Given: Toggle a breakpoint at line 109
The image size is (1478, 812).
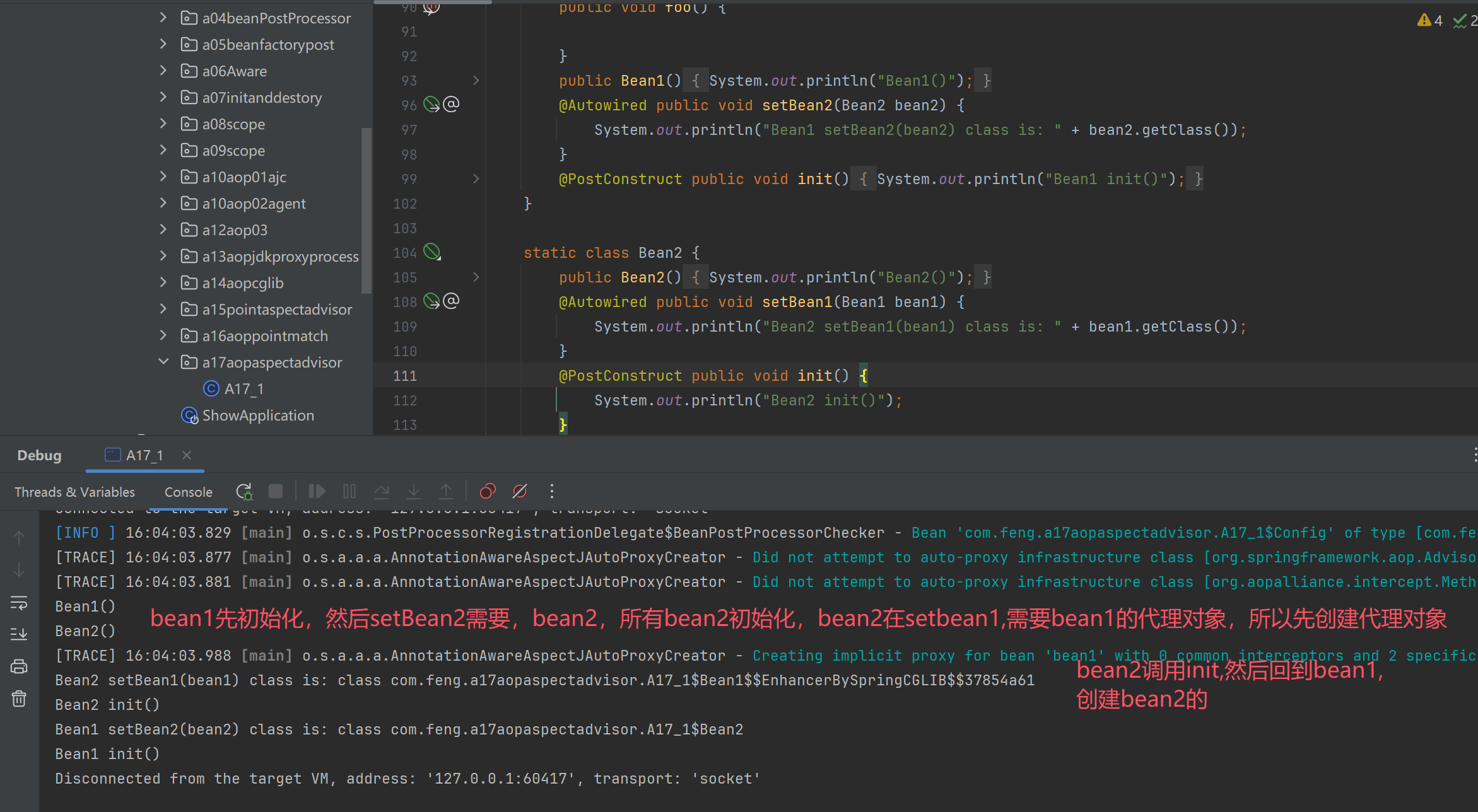Looking at the screenshot, I should [x=405, y=327].
